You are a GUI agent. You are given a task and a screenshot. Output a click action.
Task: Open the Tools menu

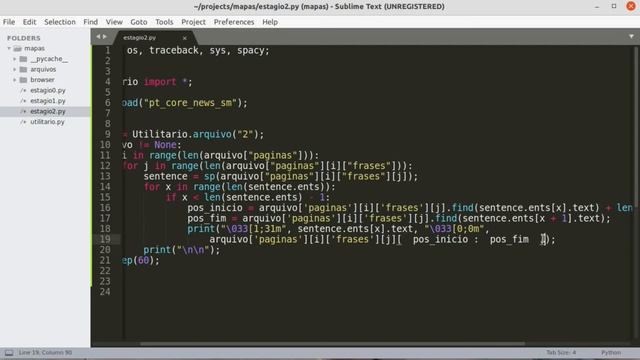click(164, 22)
